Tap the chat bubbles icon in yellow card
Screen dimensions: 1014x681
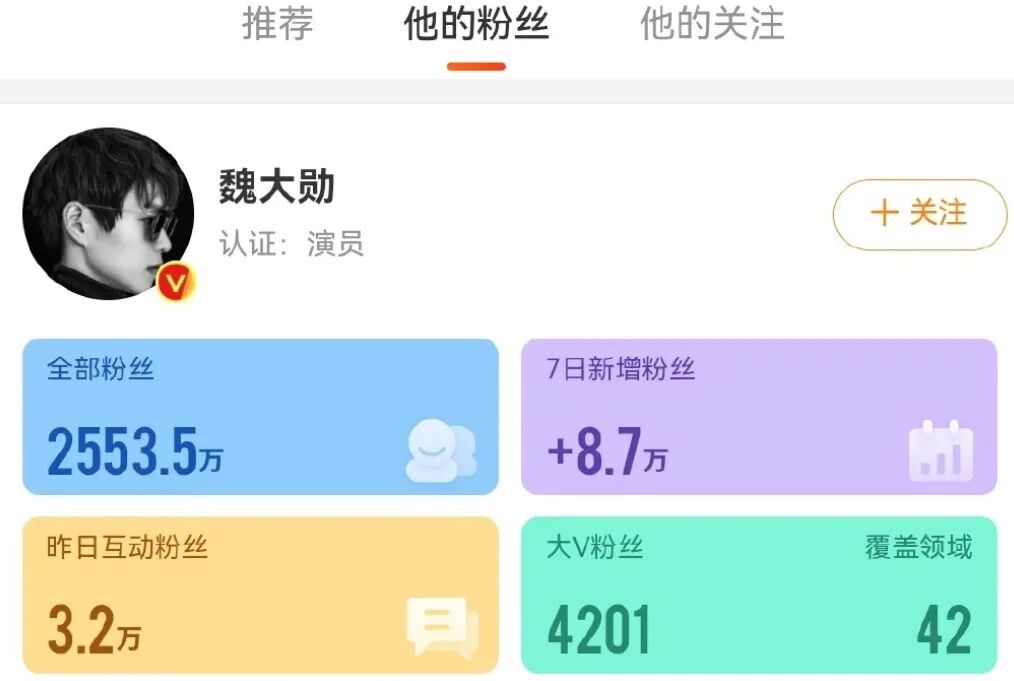443,627
